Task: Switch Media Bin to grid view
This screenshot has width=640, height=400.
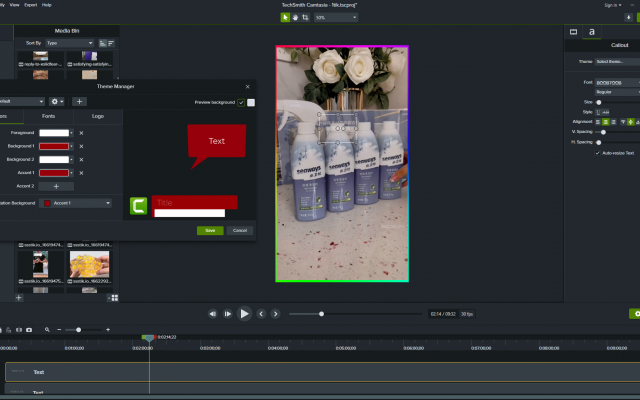Action: click(115, 298)
